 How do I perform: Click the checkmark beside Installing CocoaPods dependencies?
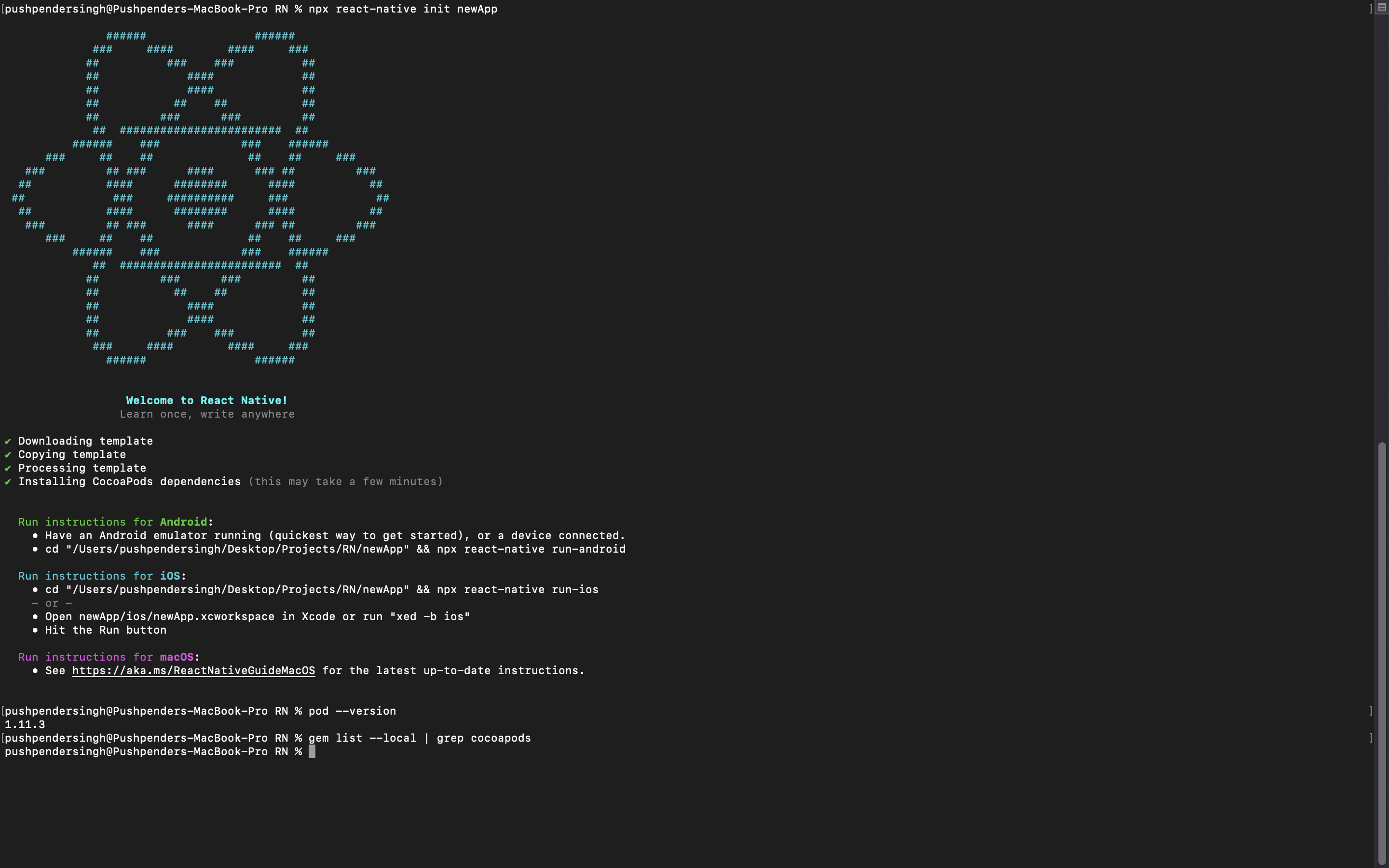pos(7,482)
